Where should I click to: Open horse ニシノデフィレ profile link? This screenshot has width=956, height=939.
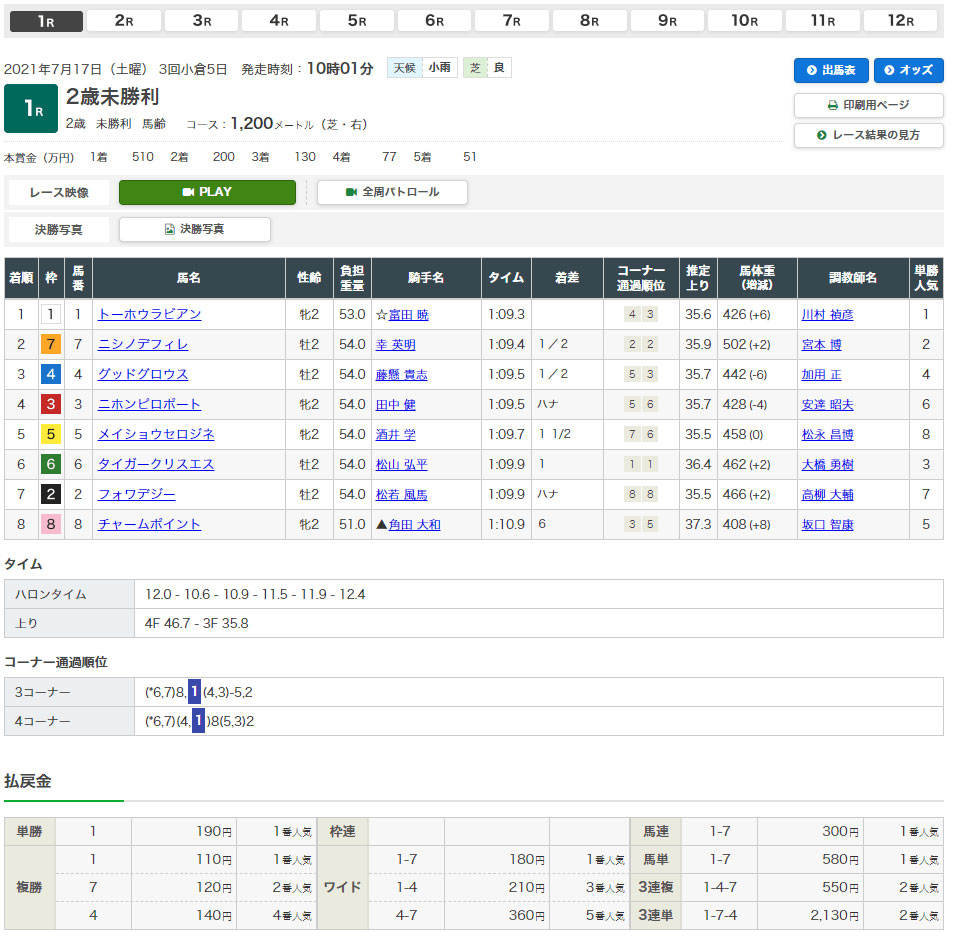pyautogui.click(x=143, y=344)
